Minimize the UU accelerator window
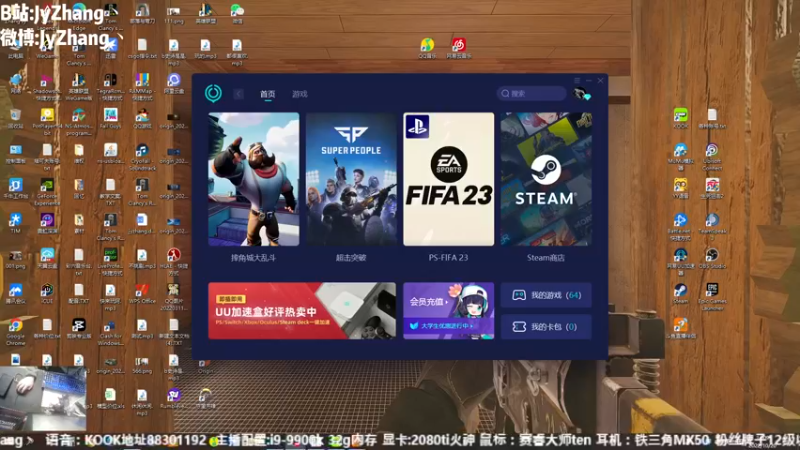This screenshot has height=450, width=800. point(589,80)
